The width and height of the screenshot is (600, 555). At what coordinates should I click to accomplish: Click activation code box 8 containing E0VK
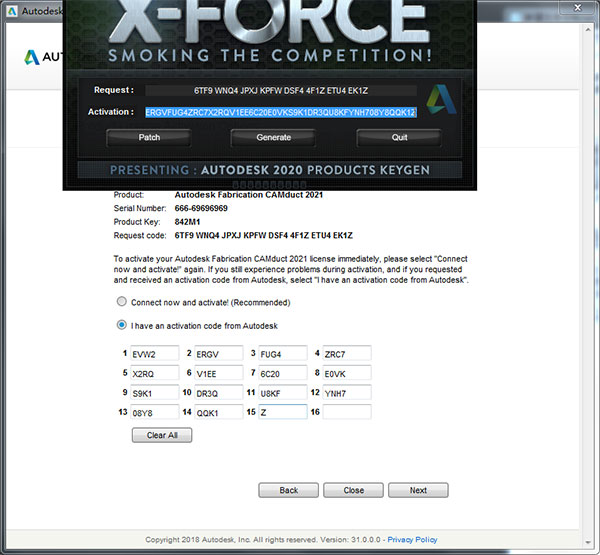tap(347, 373)
